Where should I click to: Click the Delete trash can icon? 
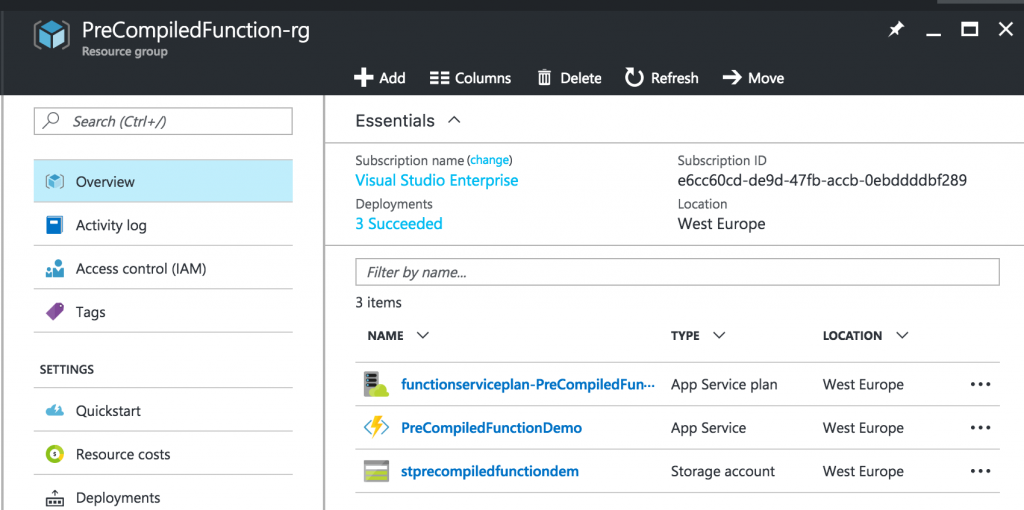tap(544, 78)
